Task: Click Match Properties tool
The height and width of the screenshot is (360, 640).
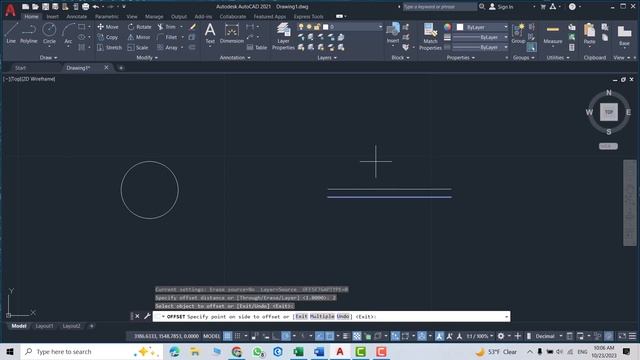Action: [x=430, y=36]
